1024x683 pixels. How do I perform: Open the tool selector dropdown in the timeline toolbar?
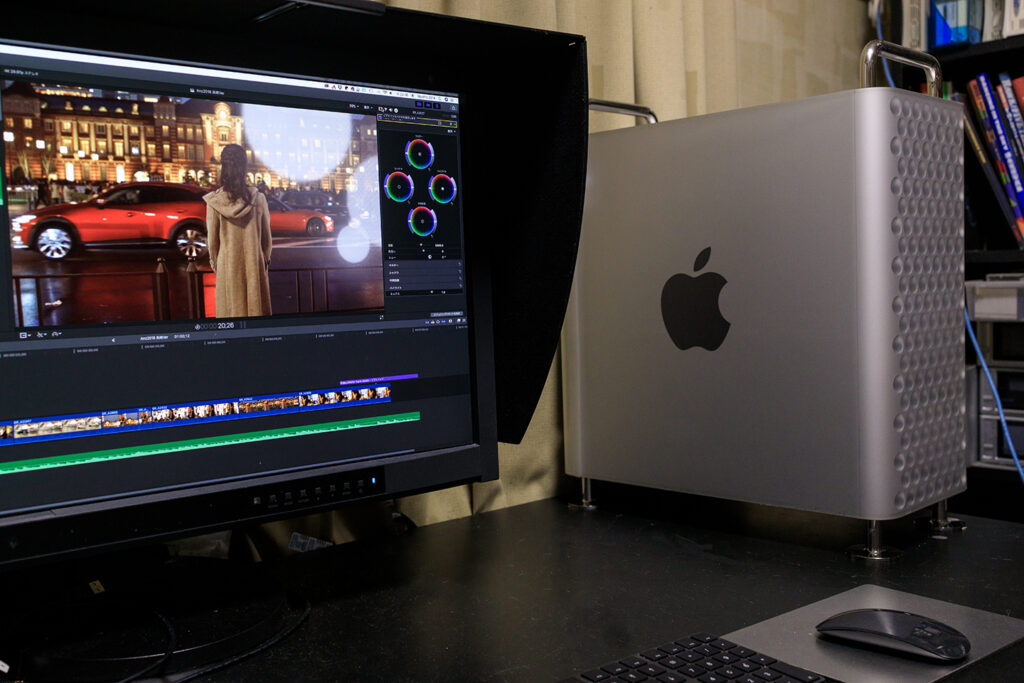pyautogui.click(x=40, y=333)
